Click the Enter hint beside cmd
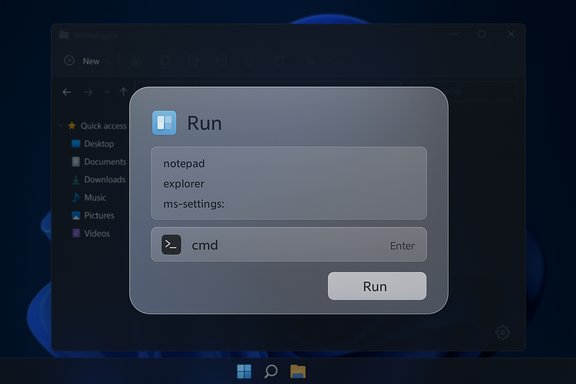Screen dimensions: 576x384 tap(402, 246)
